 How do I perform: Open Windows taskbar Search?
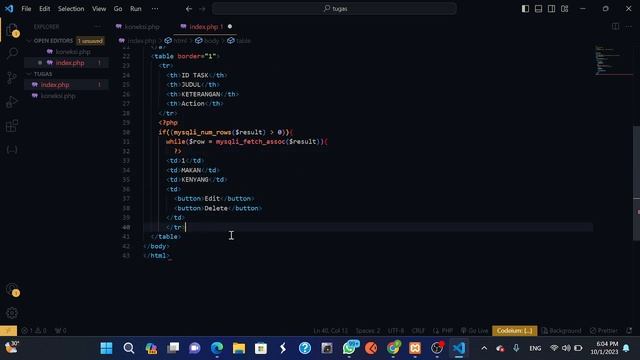[x=129, y=348]
